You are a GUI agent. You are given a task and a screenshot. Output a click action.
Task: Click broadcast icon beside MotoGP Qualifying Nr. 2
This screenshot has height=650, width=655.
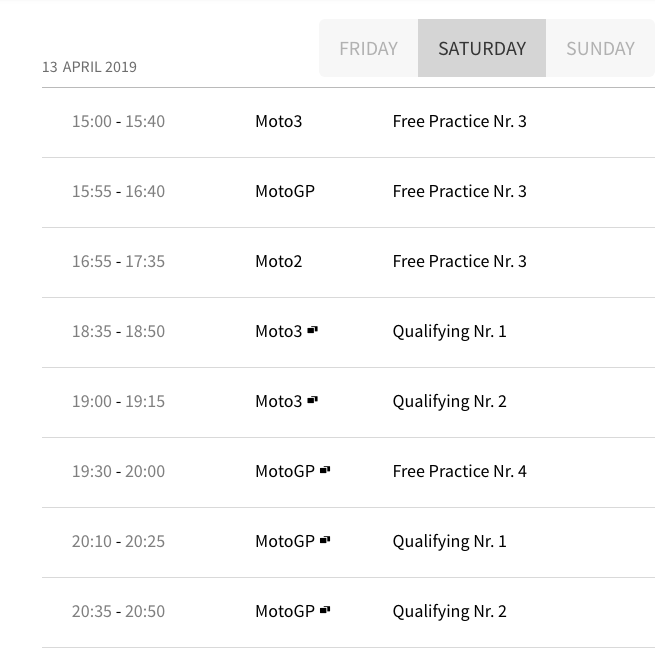tap(325, 610)
